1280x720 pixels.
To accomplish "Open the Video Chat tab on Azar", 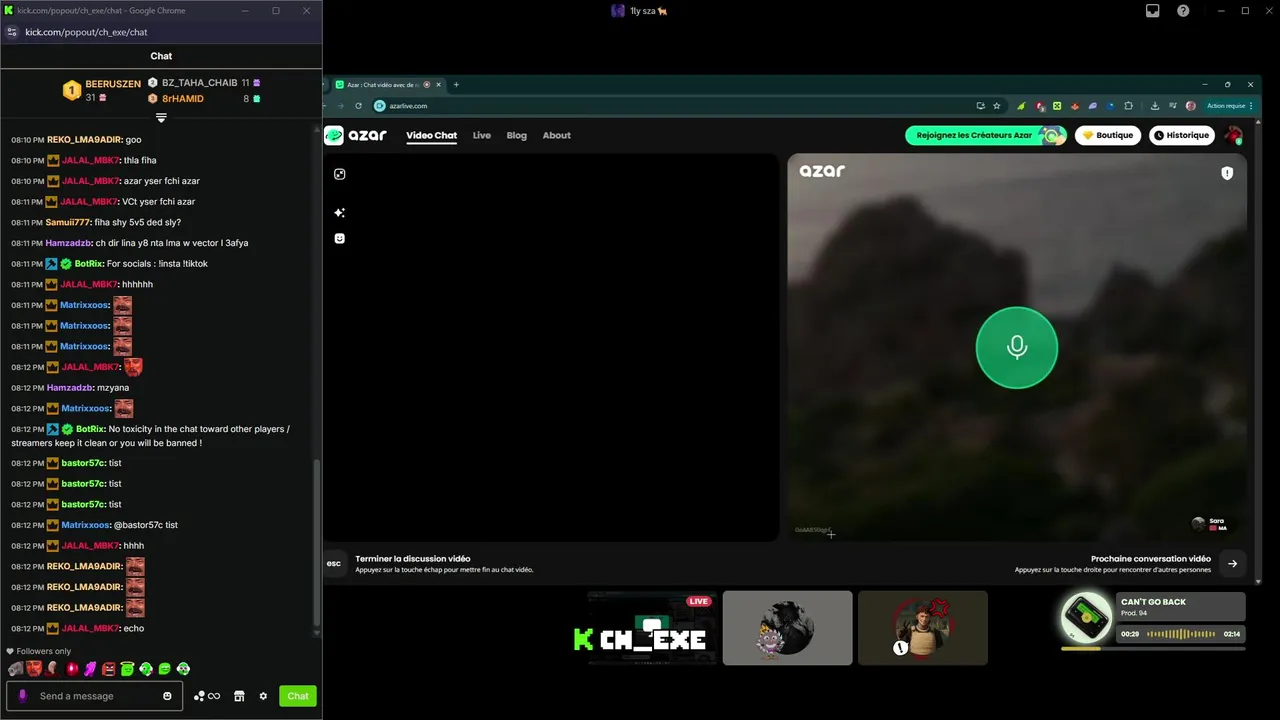I will click(x=431, y=135).
